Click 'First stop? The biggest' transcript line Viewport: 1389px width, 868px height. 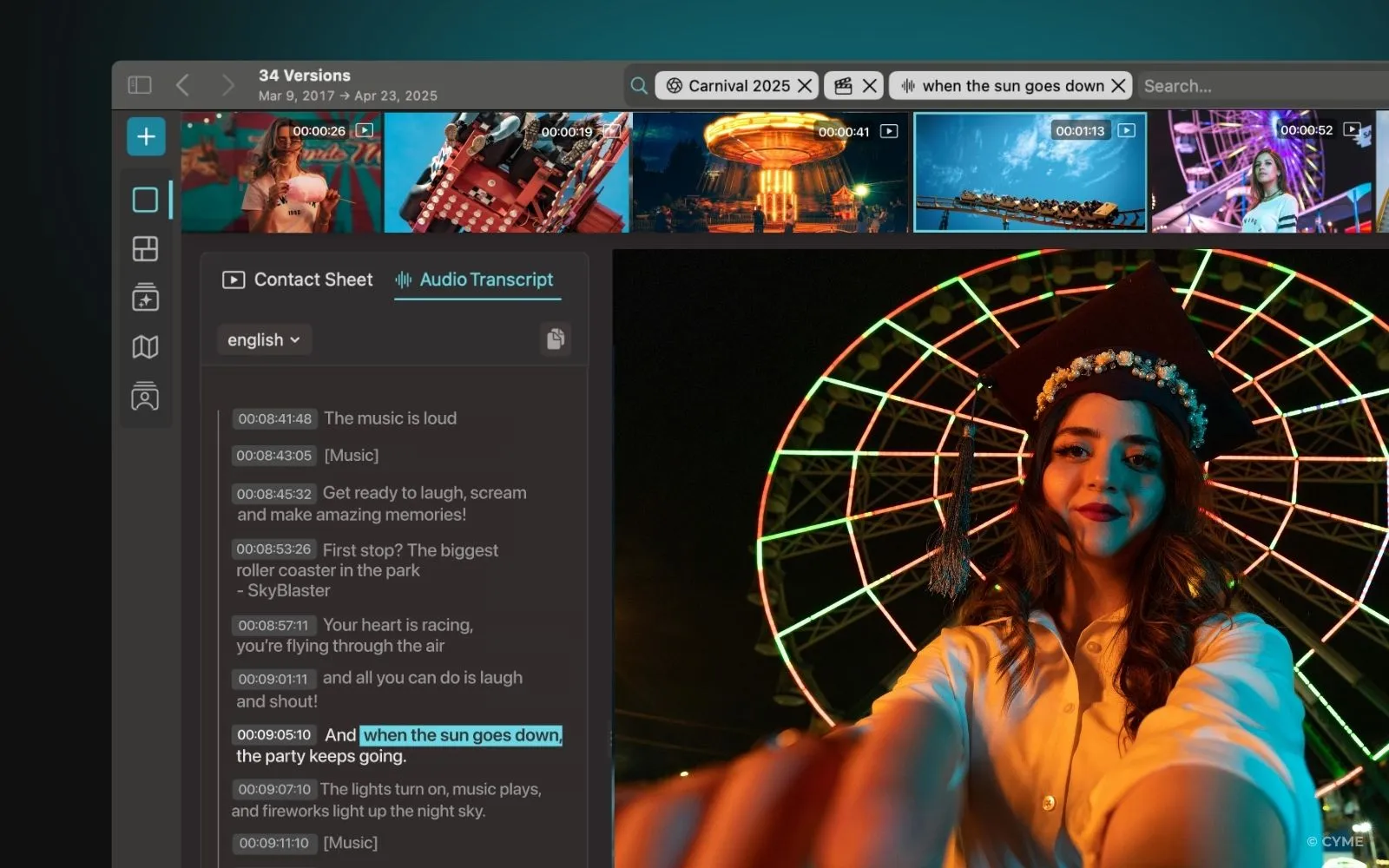(x=411, y=549)
